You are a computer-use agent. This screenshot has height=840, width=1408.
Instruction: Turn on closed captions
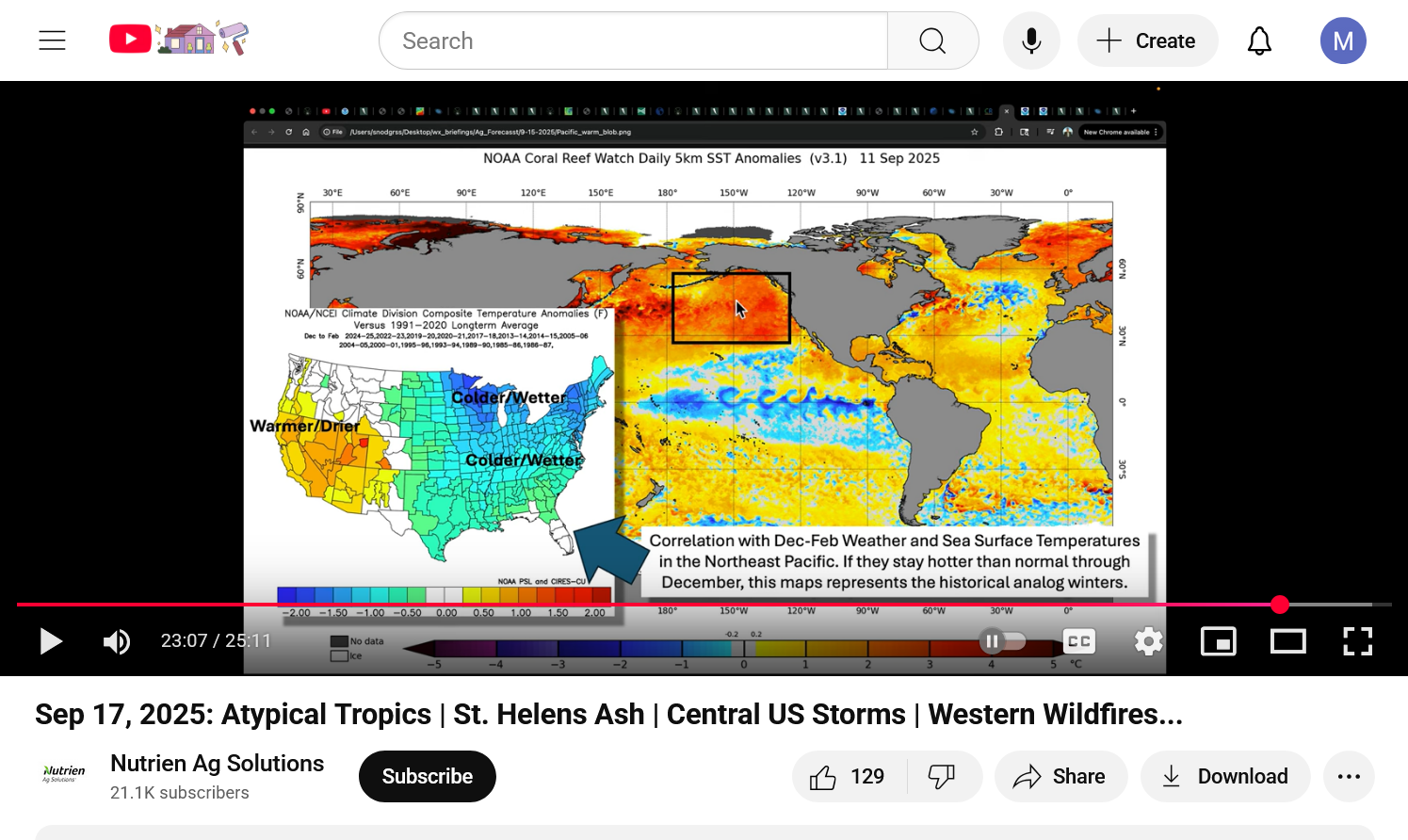pos(1078,641)
